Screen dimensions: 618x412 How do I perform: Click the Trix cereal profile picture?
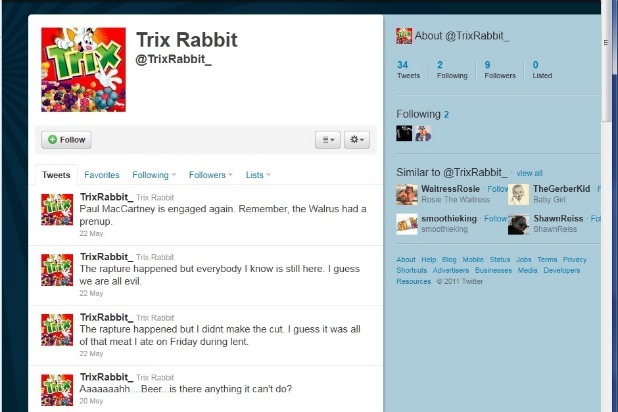tap(84, 69)
